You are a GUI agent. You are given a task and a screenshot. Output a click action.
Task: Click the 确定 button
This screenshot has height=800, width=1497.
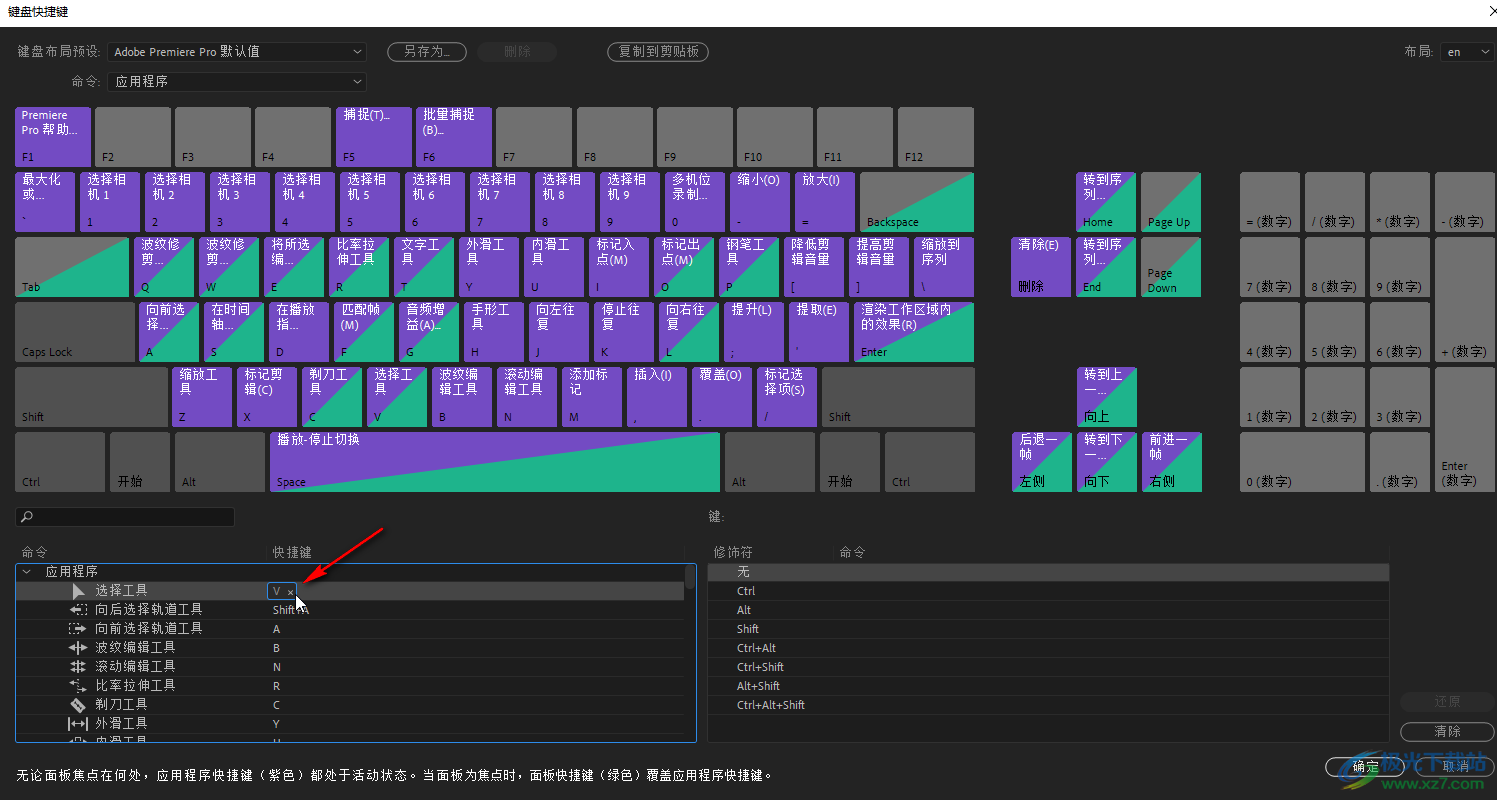point(1365,766)
